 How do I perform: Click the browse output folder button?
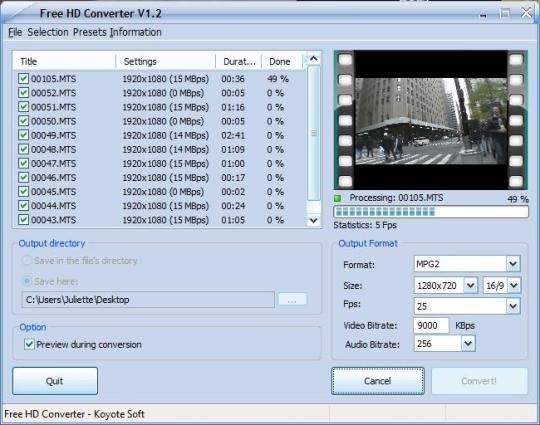292,300
